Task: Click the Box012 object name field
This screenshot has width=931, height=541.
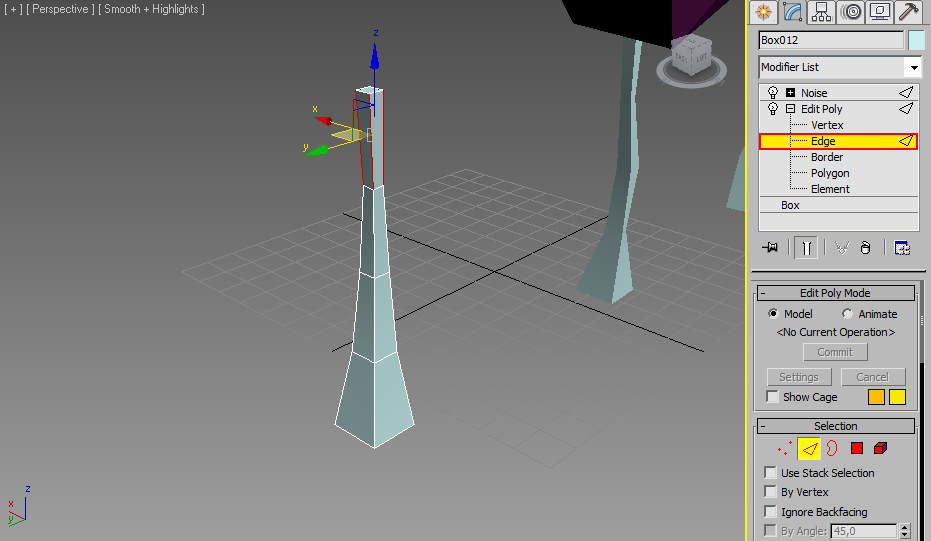Action: click(x=831, y=40)
